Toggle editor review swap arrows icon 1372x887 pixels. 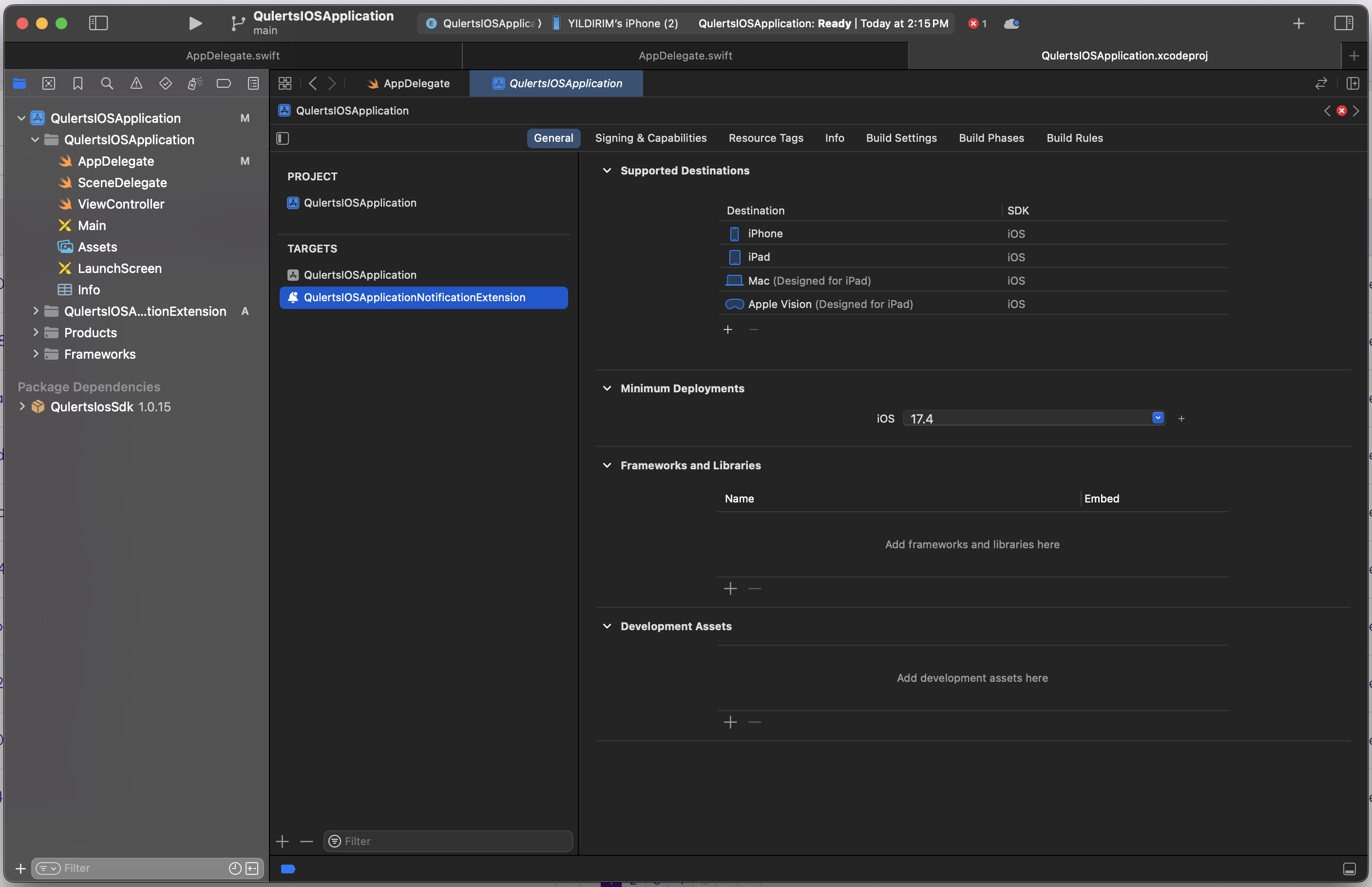coord(1321,83)
